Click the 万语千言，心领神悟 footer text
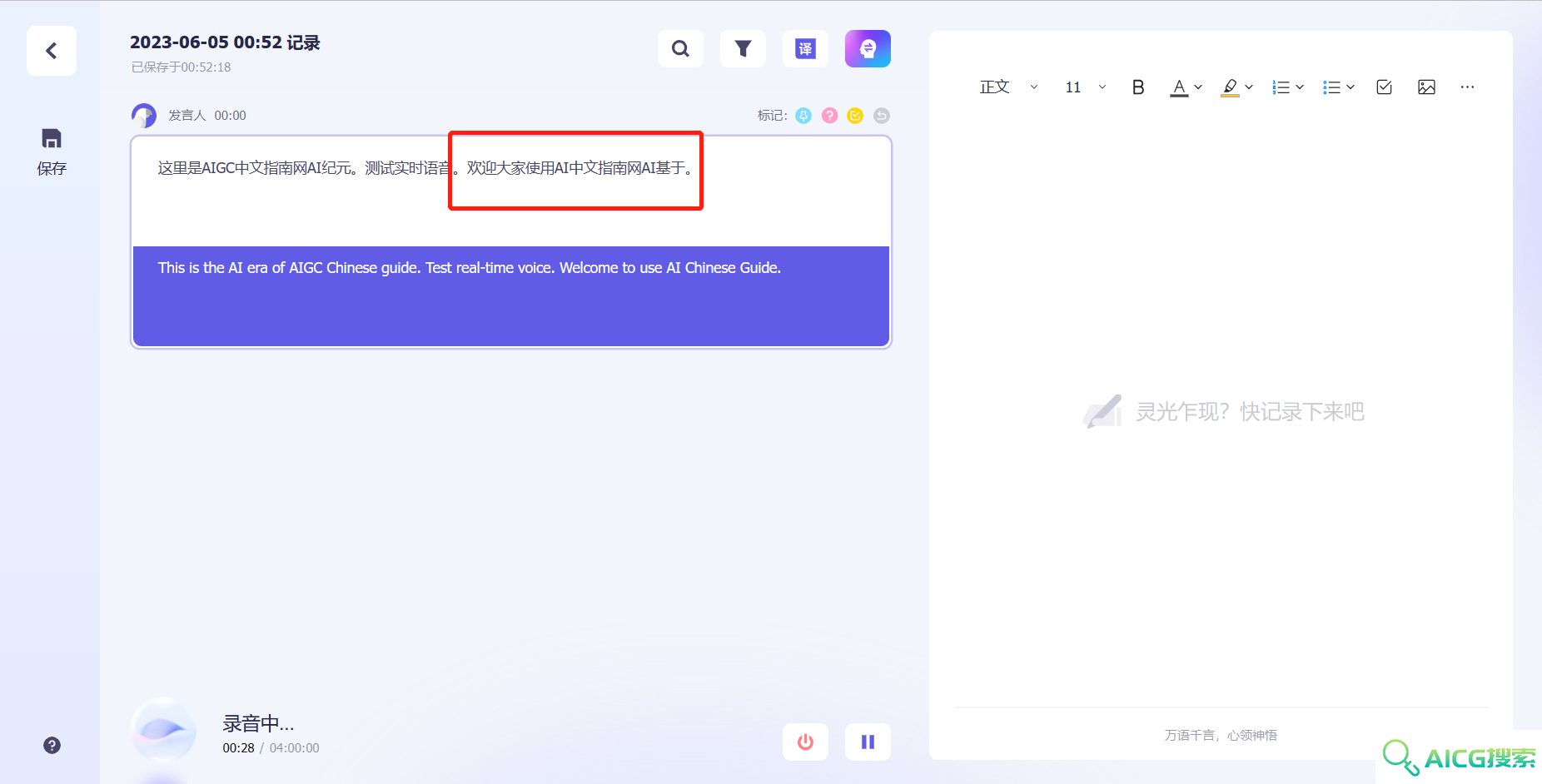This screenshot has height=784, width=1542. point(1221,736)
